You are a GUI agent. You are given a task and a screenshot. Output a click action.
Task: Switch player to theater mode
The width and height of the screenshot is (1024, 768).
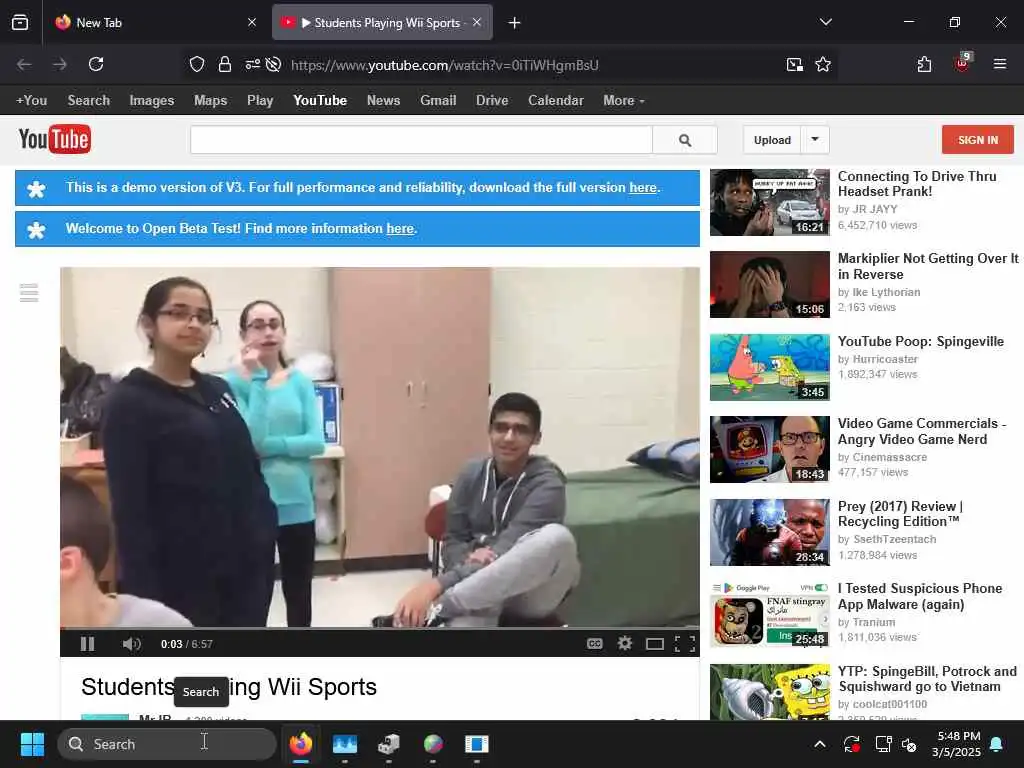click(x=654, y=645)
